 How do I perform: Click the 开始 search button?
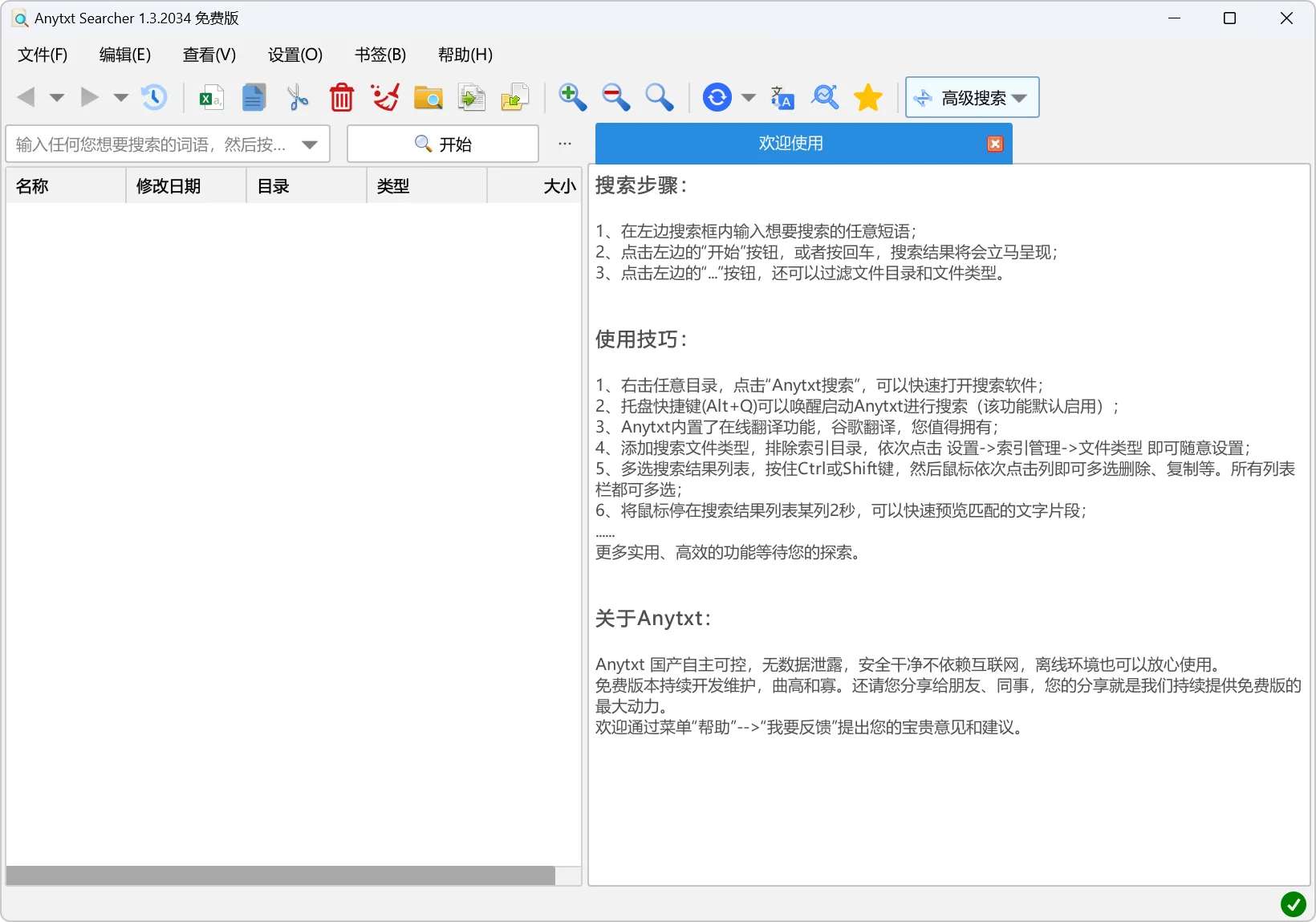coord(443,144)
